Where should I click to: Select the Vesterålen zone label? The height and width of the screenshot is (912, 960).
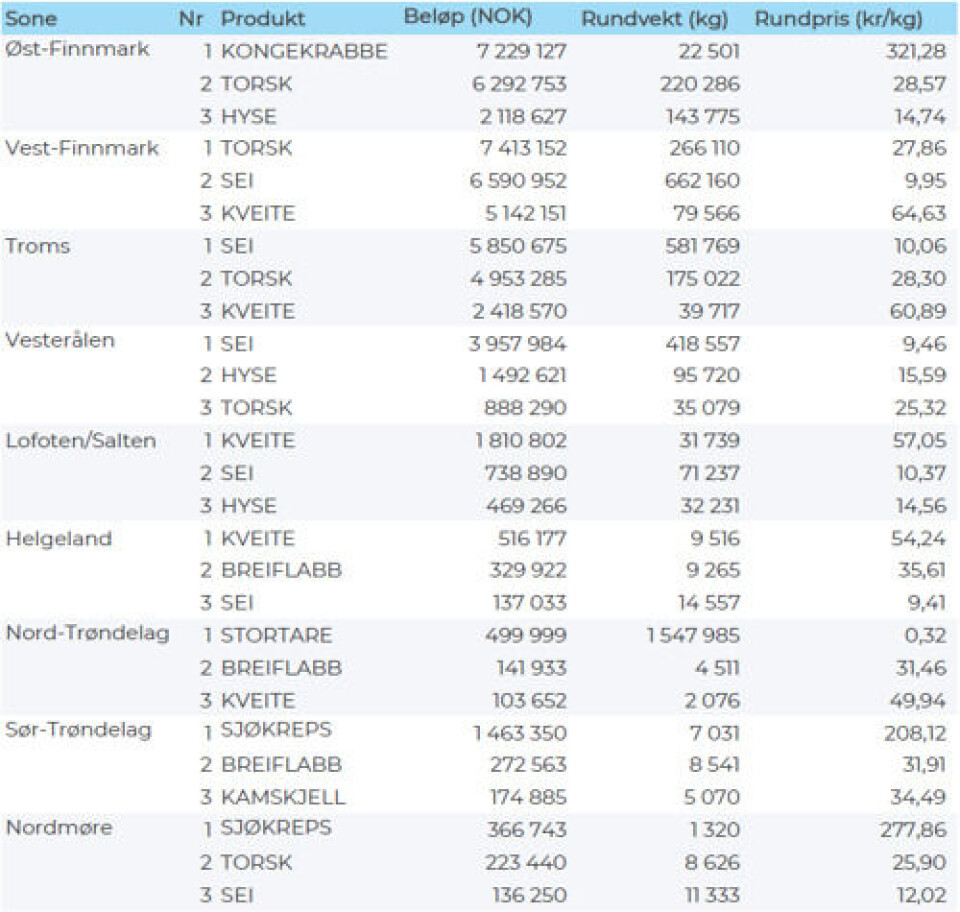(60, 340)
